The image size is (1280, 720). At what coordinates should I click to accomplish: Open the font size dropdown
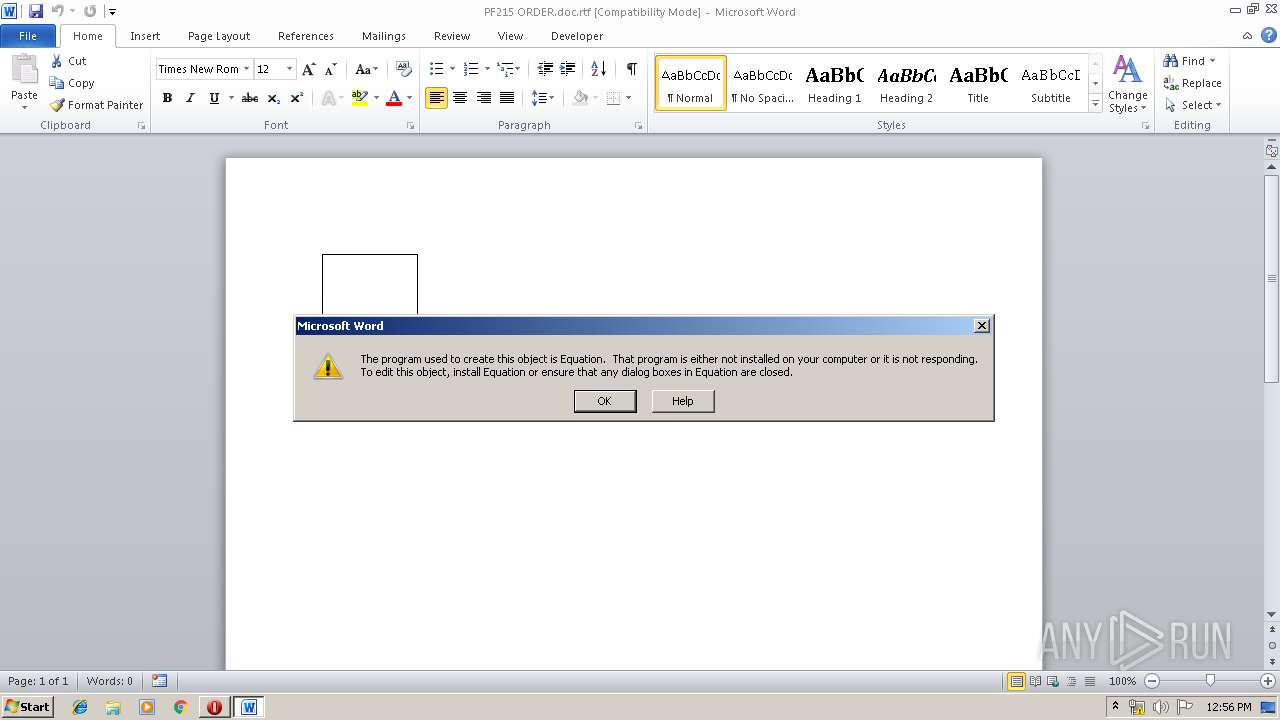point(290,69)
